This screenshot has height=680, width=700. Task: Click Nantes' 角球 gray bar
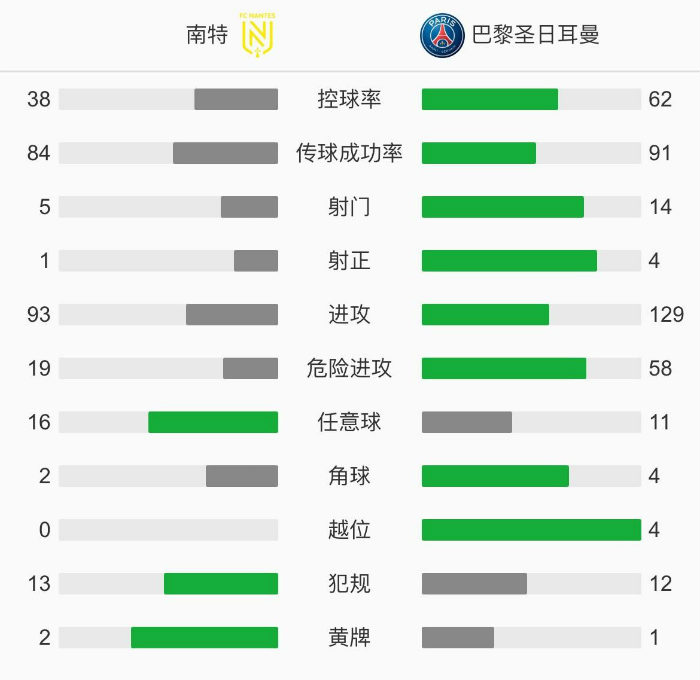point(242,476)
